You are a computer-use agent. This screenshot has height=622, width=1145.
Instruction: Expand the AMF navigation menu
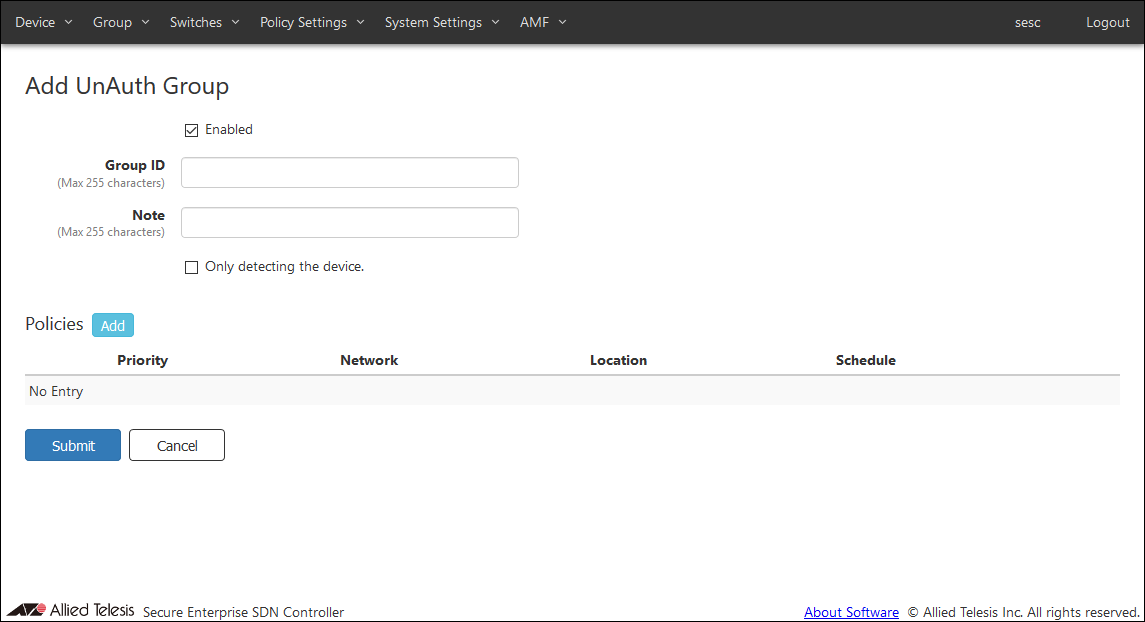542,22
